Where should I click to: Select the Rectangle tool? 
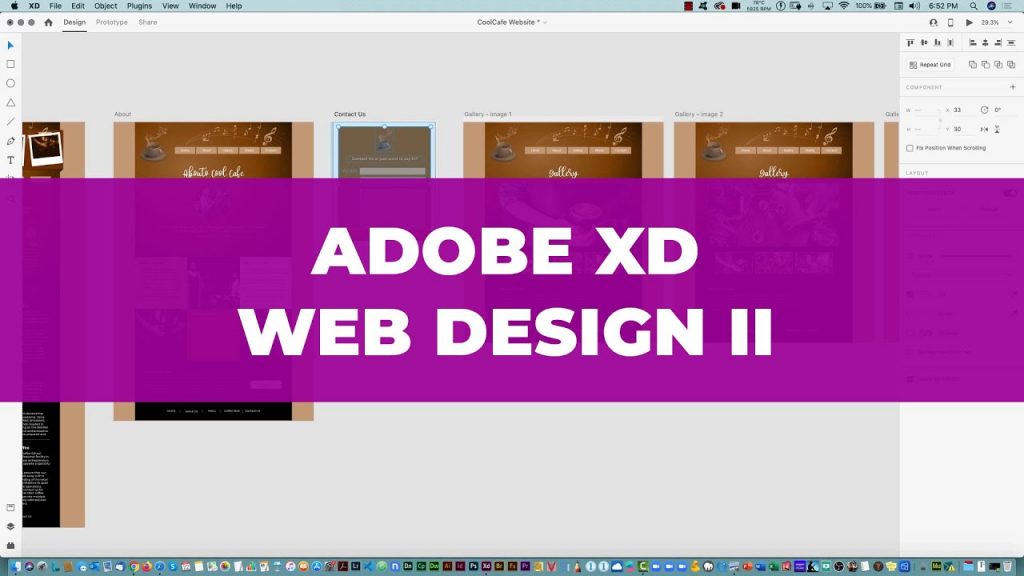point(10,63)
